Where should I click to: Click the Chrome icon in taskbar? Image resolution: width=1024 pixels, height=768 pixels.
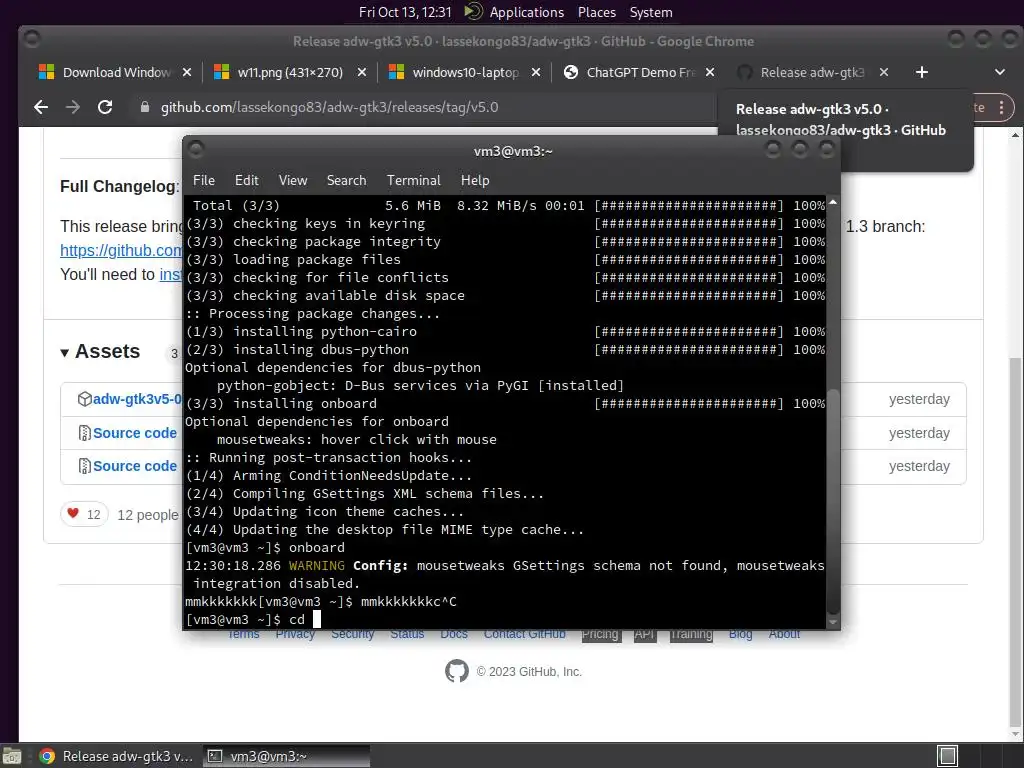click(47, 756)
